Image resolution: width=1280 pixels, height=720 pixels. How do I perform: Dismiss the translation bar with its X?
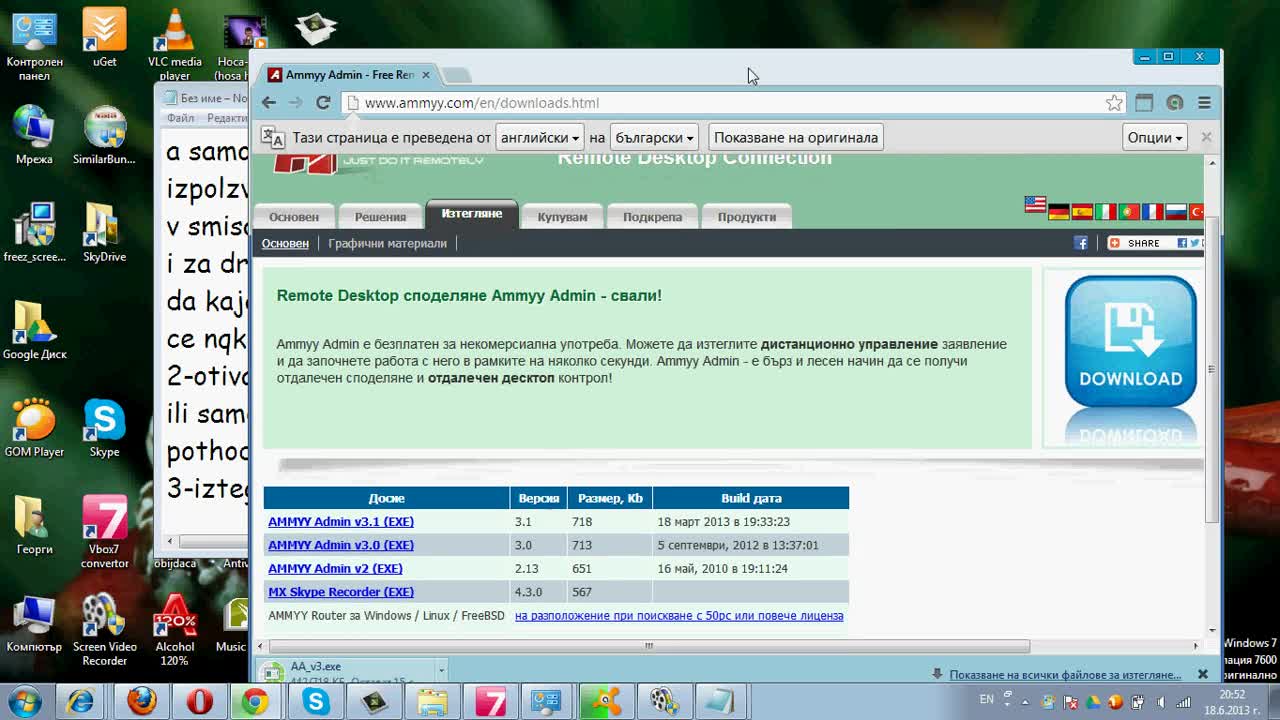(1206, 137)
